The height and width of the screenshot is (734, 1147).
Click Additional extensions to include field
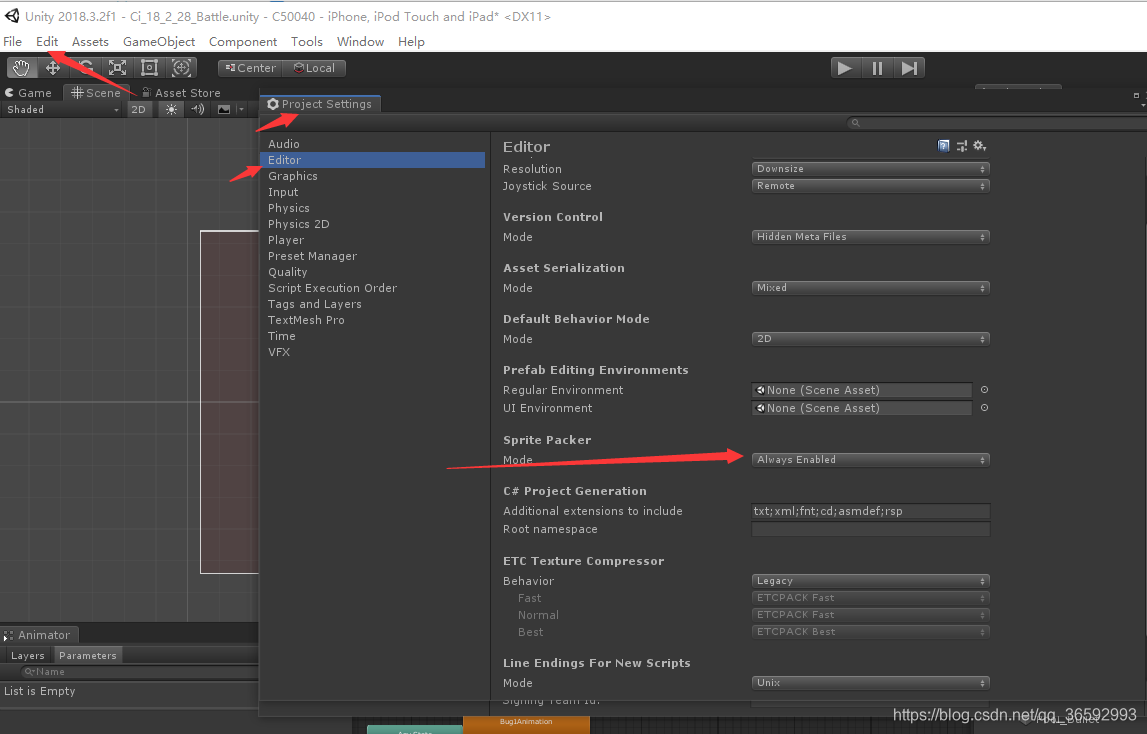click(870, 512)
